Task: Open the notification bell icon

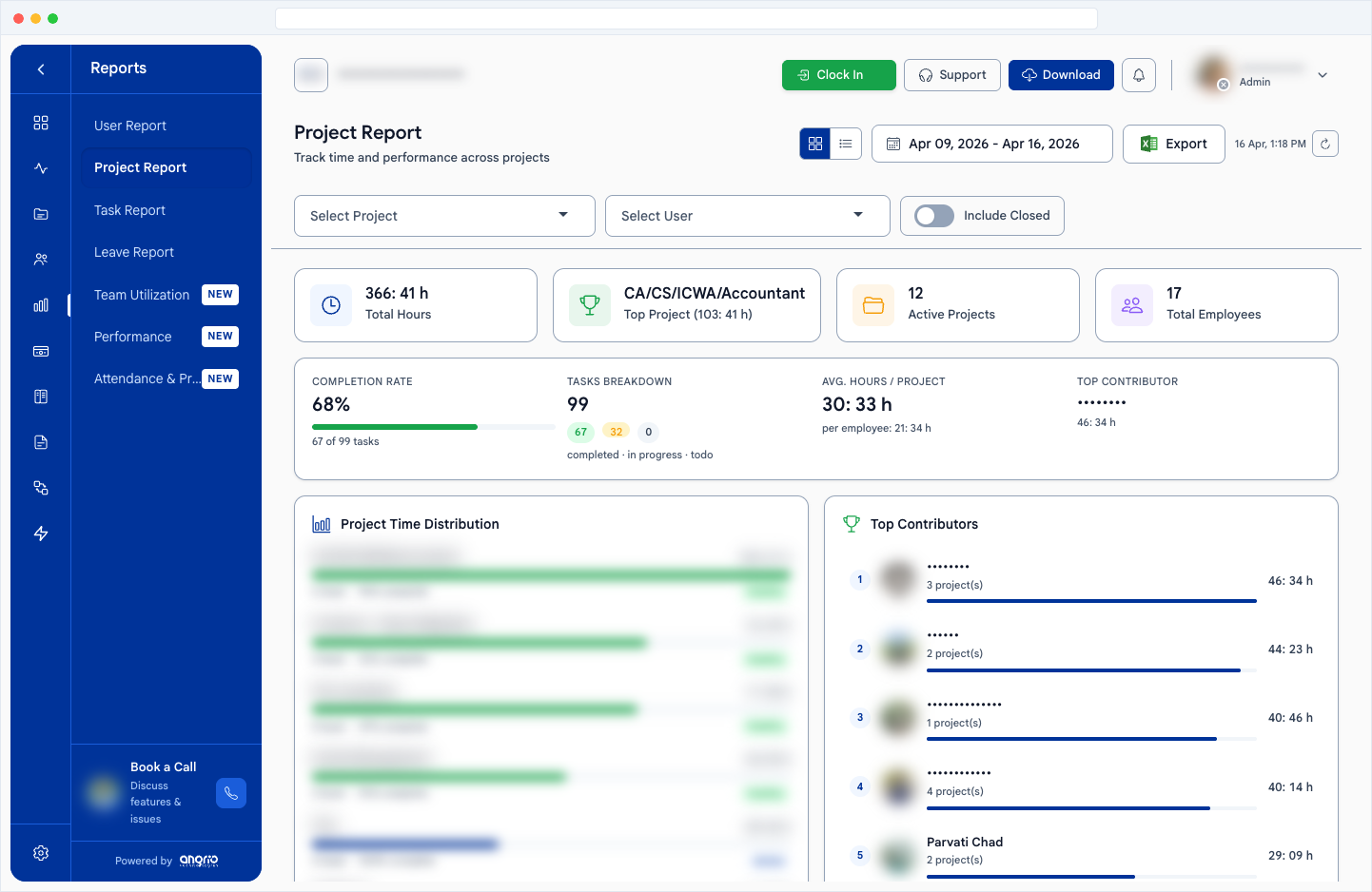Action: pyautogui.click(x=1138, y=74)
